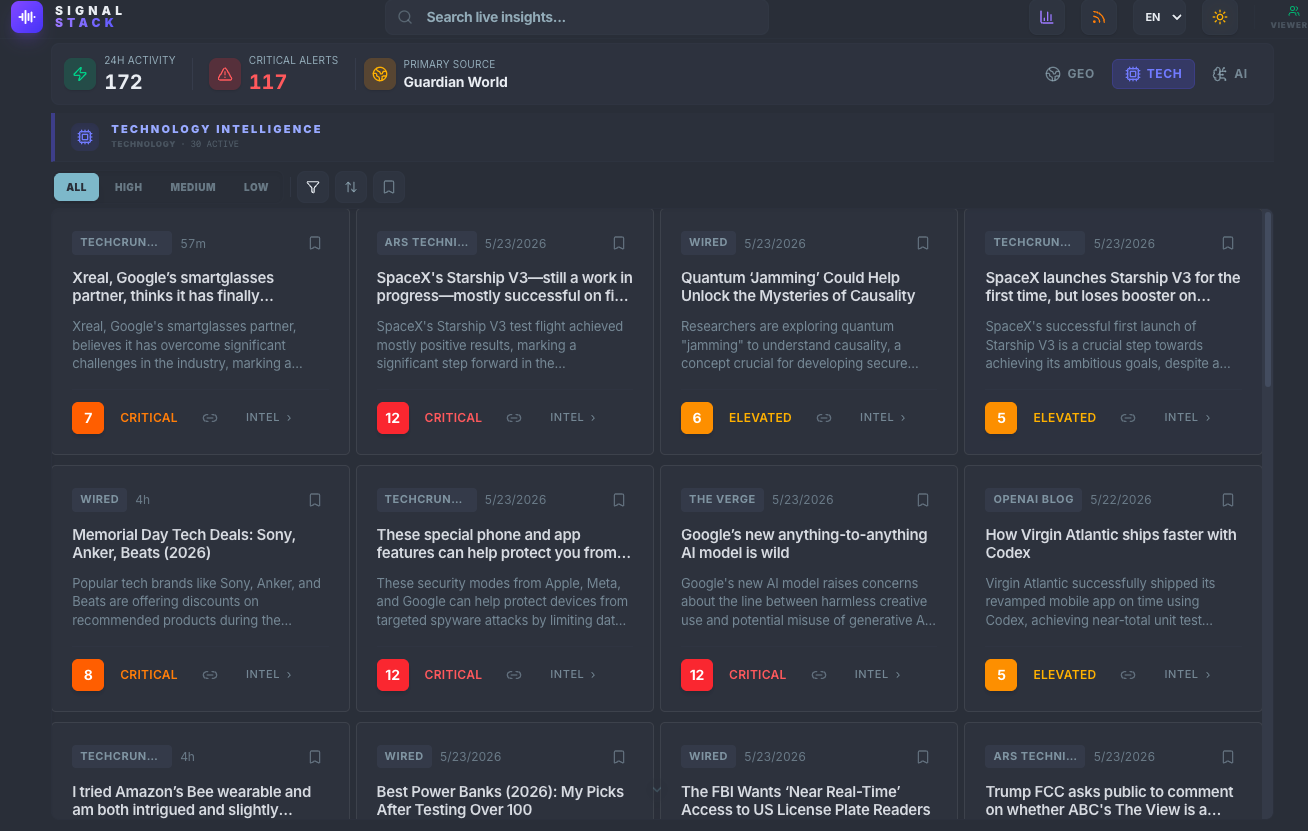
Task: Expand INTEL on Google AI model card
Action: point(878,675)
